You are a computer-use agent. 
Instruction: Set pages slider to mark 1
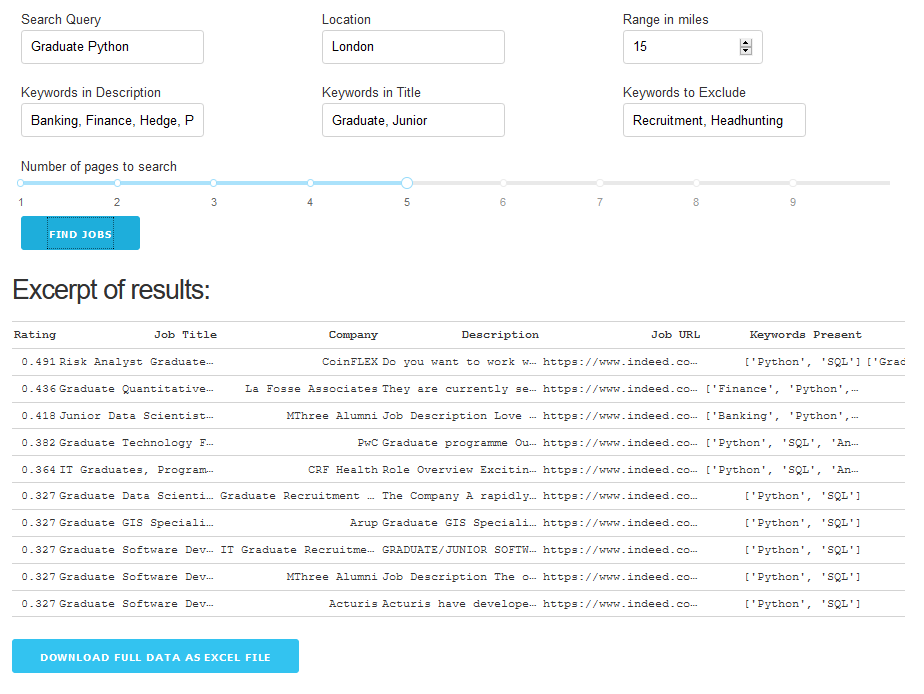point(21,183)
